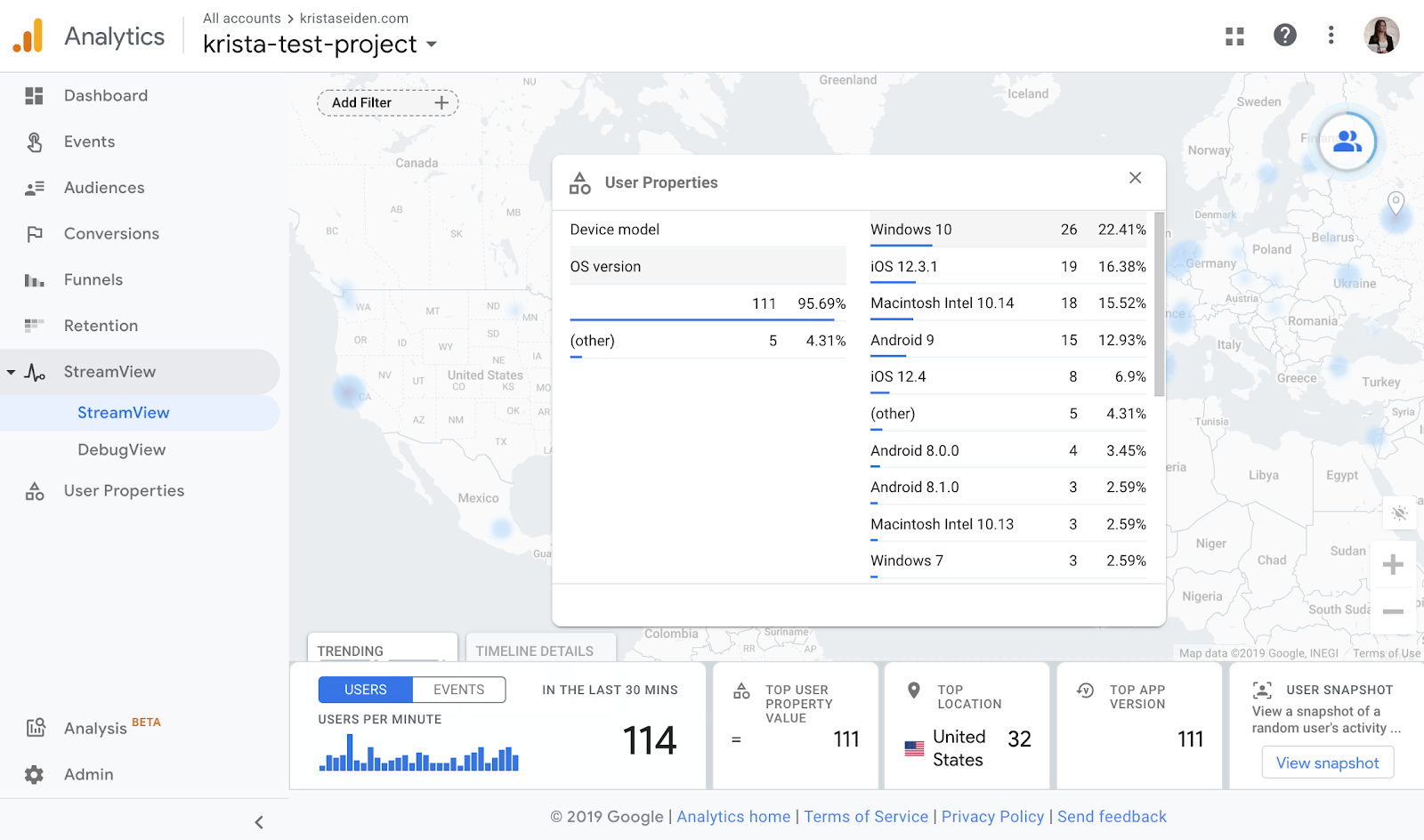
Task: Click the Events sidebar icon
Action: [x=35, y=141]
